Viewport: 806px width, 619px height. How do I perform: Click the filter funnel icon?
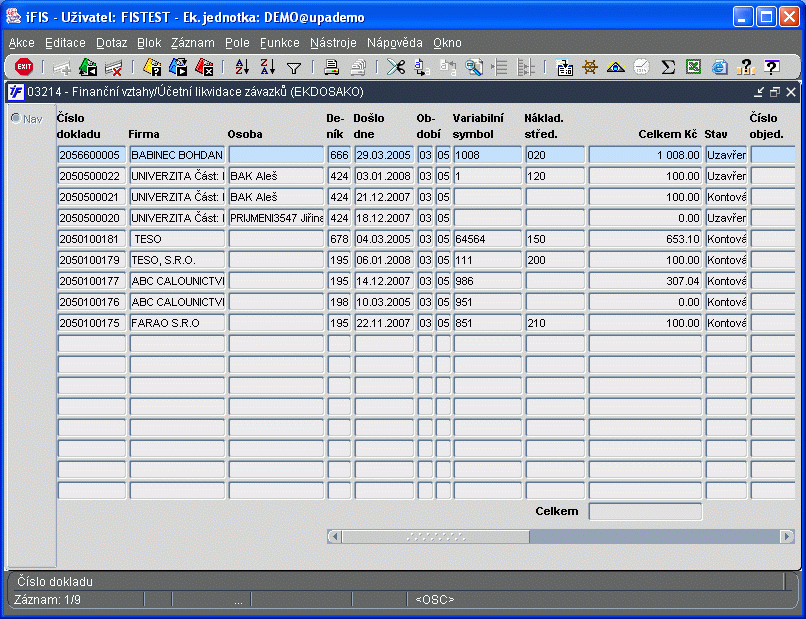294,68
